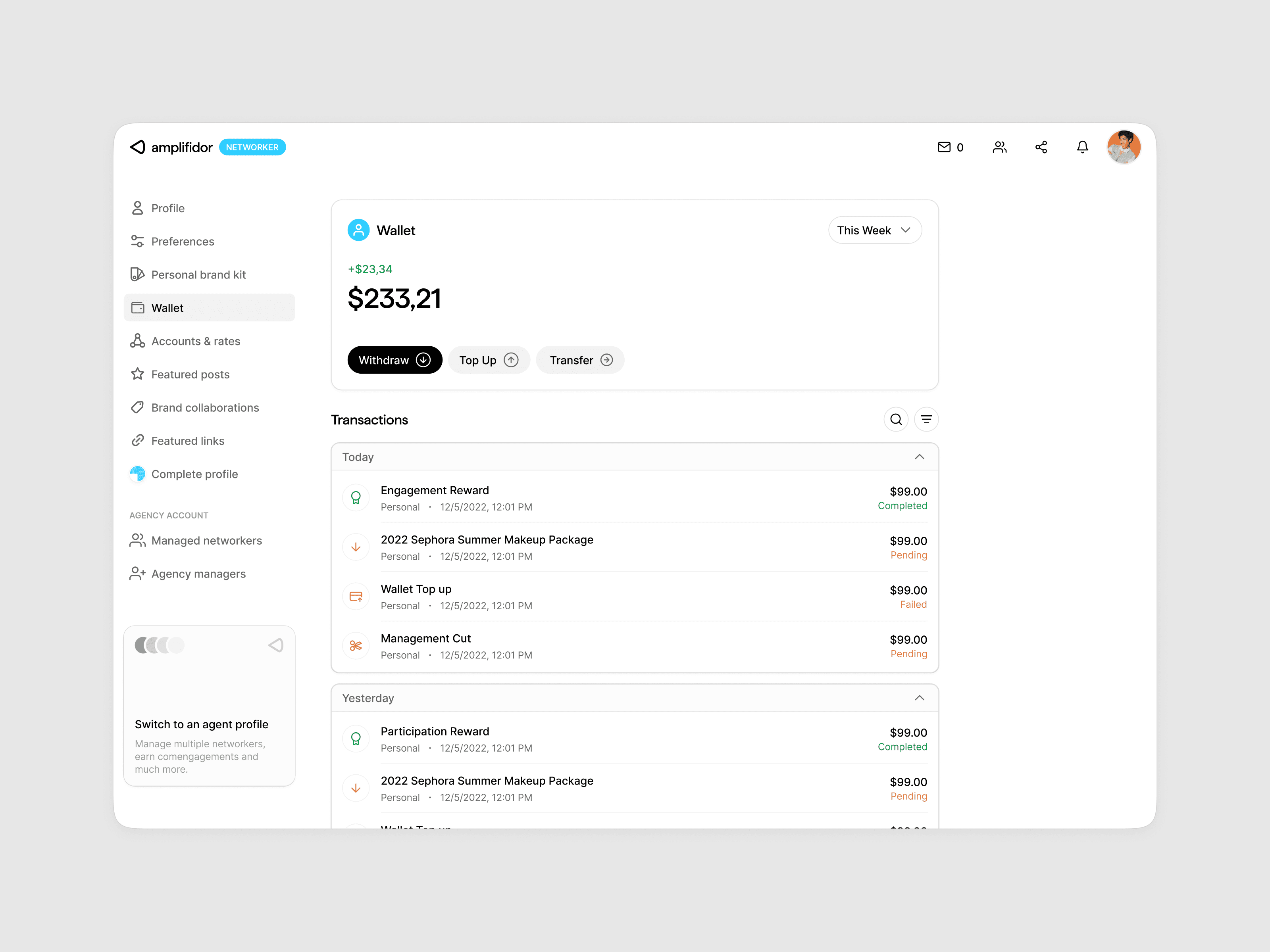1270x952 pixels.
Task: Click the blue Wallet avatar icon
Action: [x=358, y=230]
